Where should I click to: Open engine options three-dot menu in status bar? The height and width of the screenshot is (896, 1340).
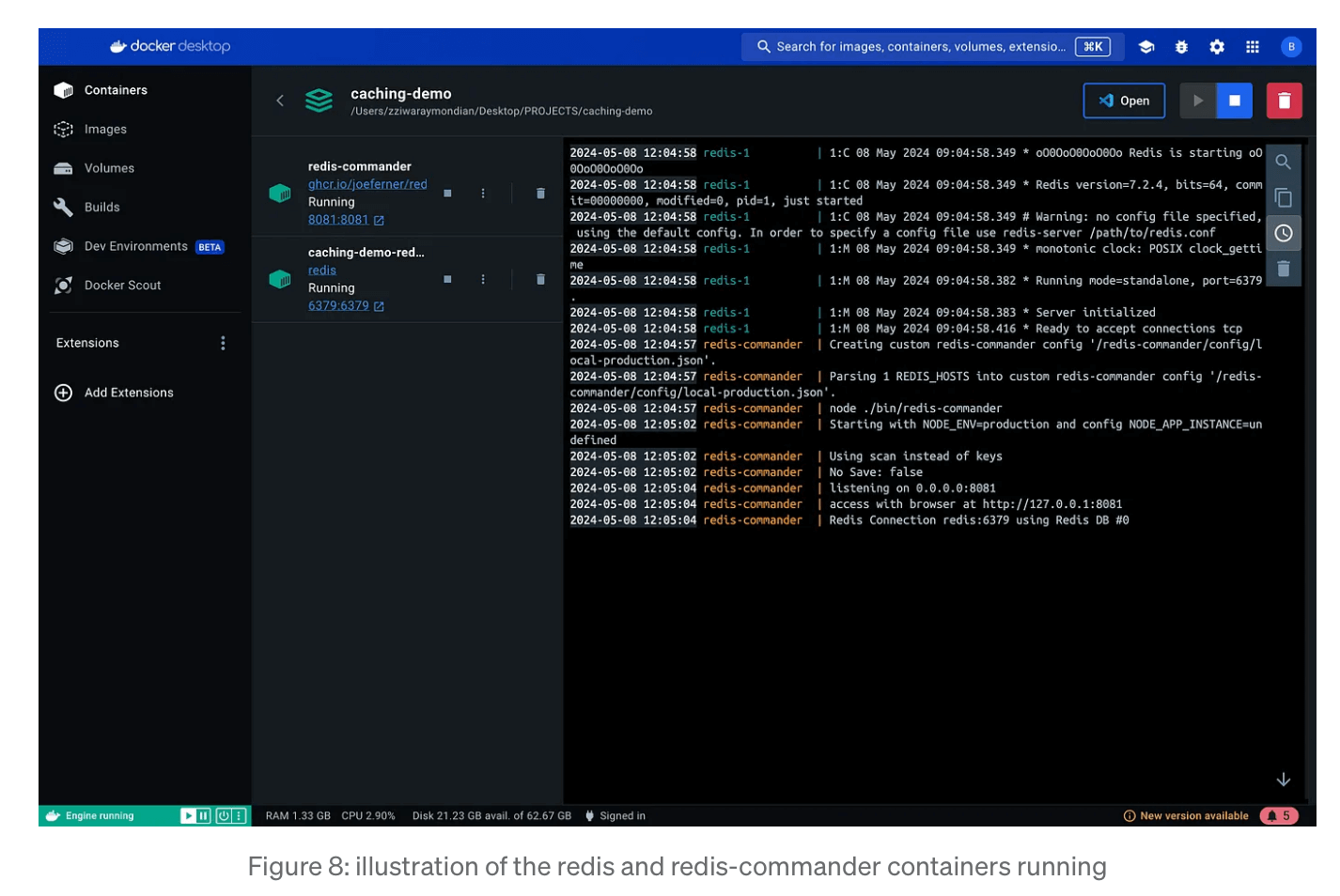[239, 816]
